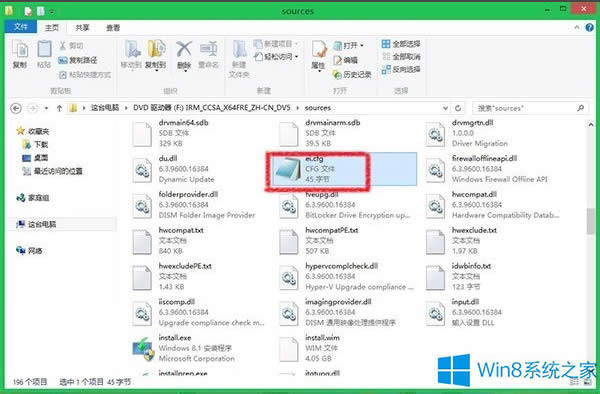This screenshot has width=600, height=394.
Task: Click Select none (全部取消)
Action: pyautogui.click(x=401, y=57)
